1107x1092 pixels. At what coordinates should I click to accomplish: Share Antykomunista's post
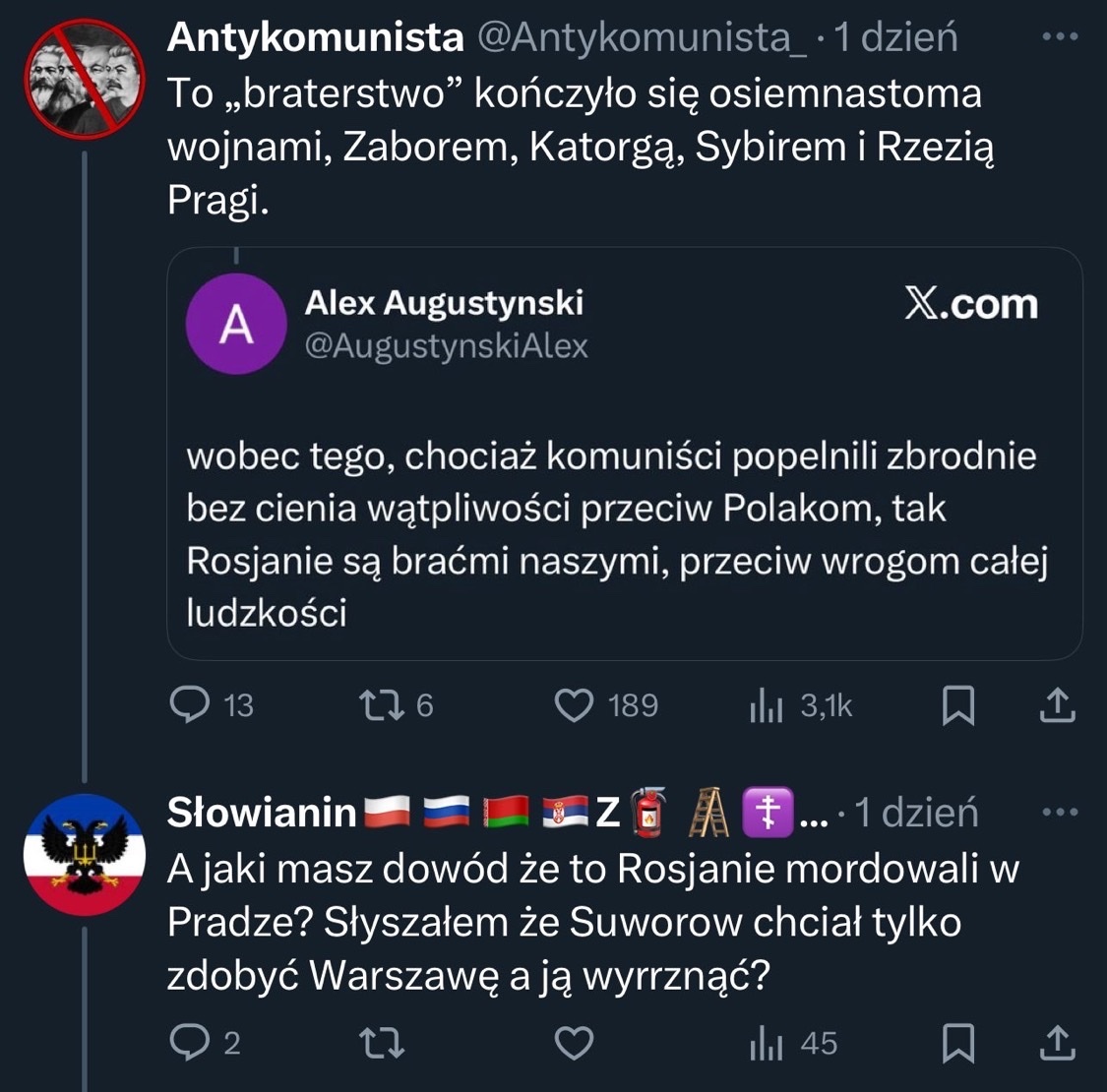click(1057, 705)
